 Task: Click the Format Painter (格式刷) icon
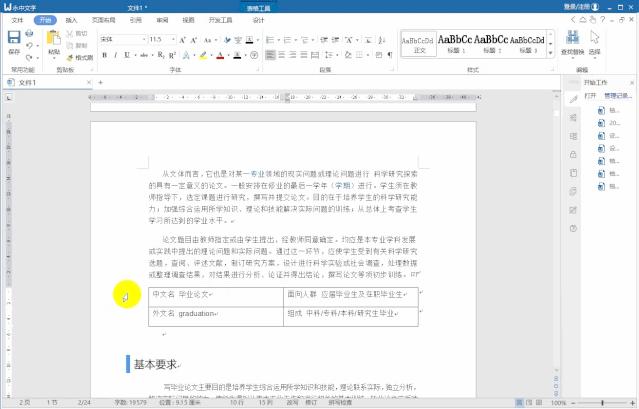[x=70, y=57]
